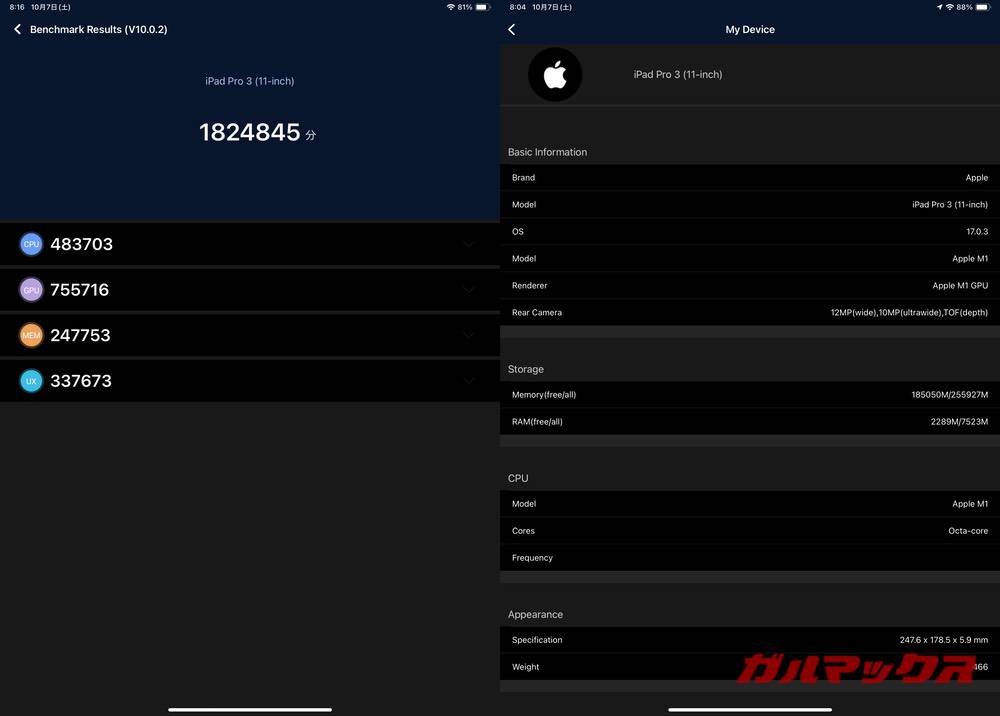Viewport: 1000px width, 716px height.
Task: Click the battery icon showing 81%
Action: tap(485, 6)
